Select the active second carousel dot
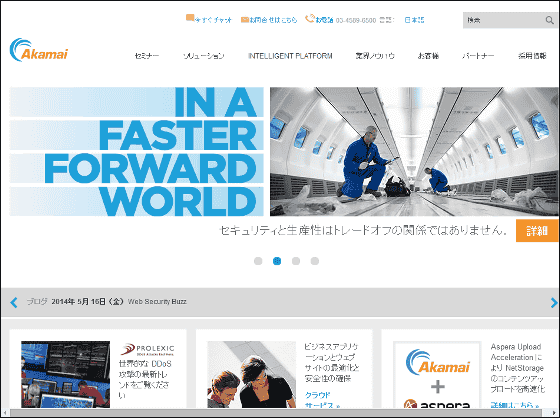 click(x=277, y=261)
